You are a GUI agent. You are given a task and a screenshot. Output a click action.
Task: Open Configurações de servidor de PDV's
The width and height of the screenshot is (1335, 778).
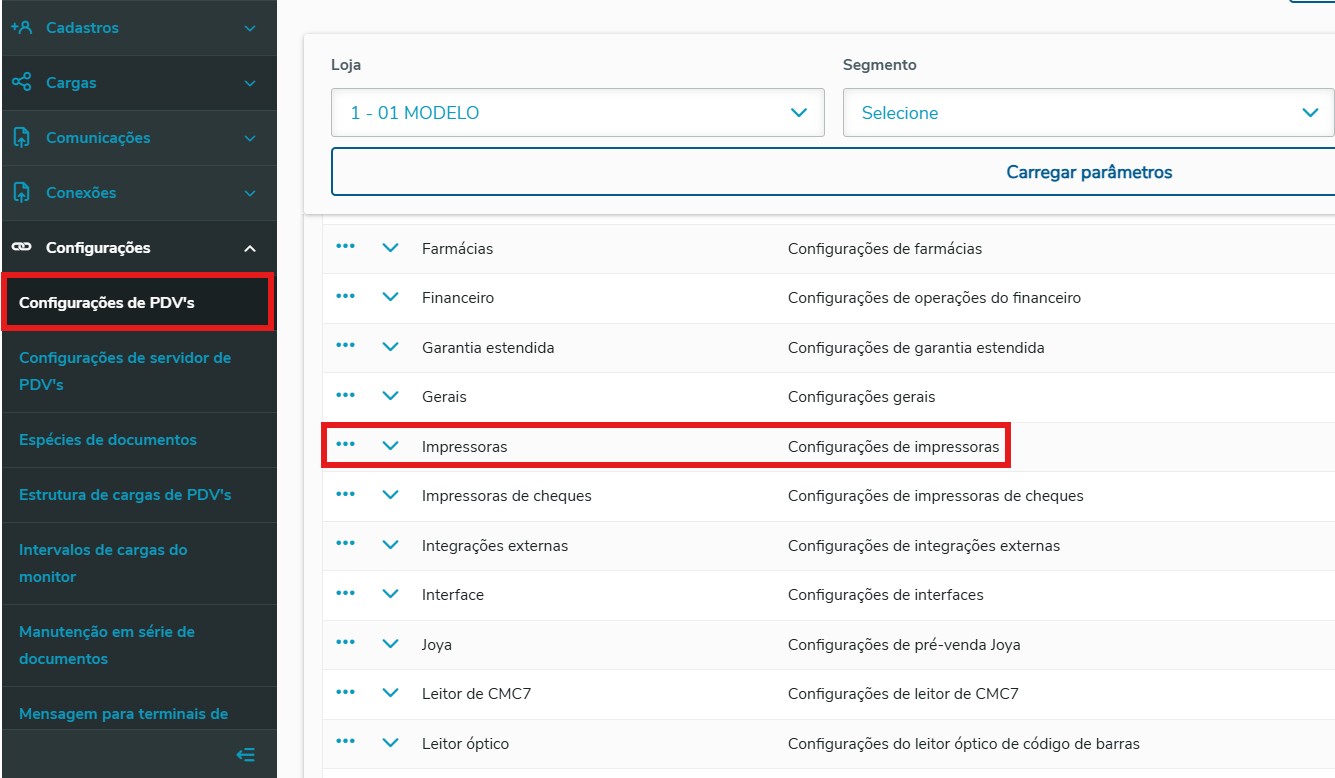coord(138,371)
